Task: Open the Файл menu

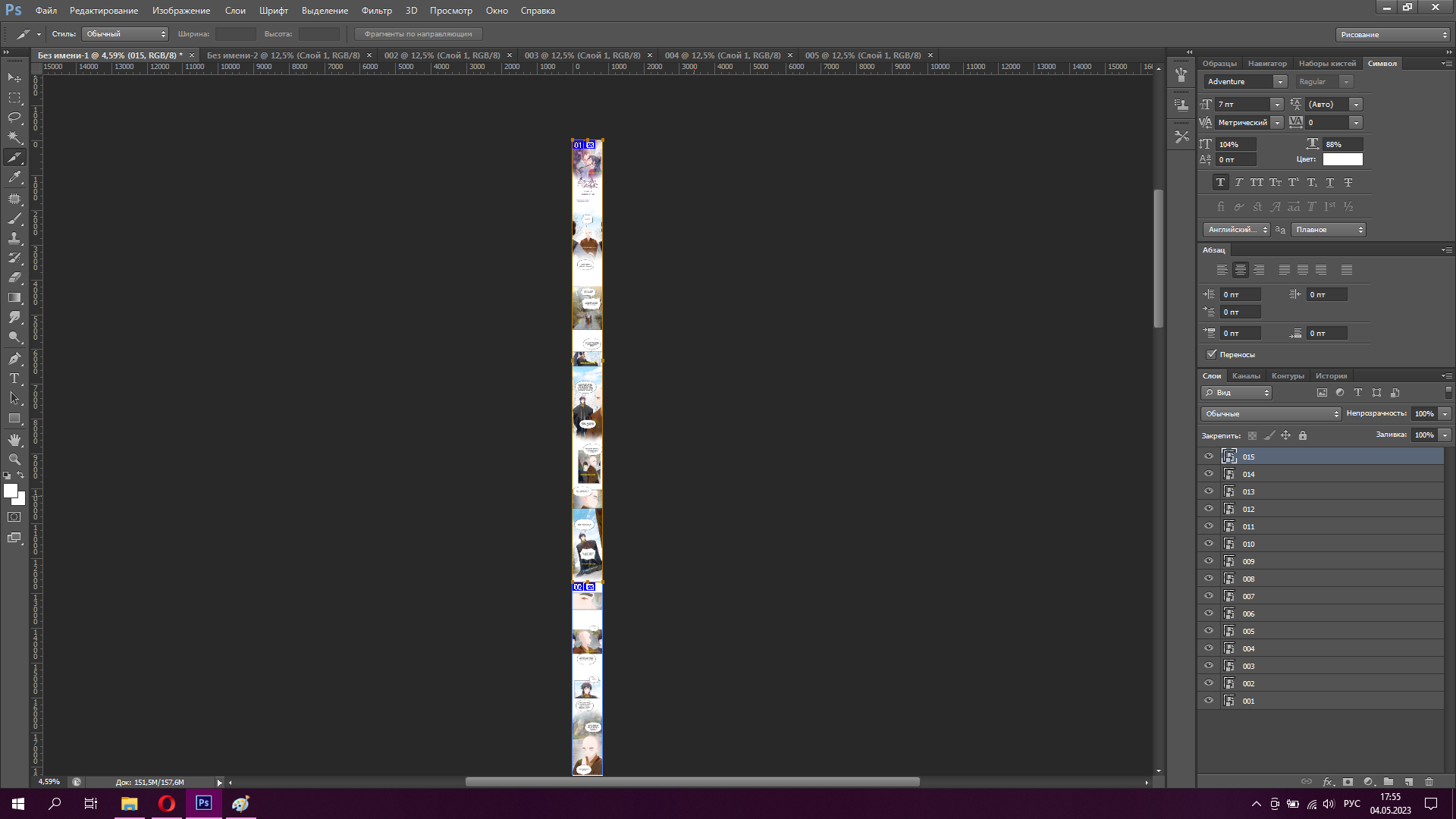Action: coord(46,11)
